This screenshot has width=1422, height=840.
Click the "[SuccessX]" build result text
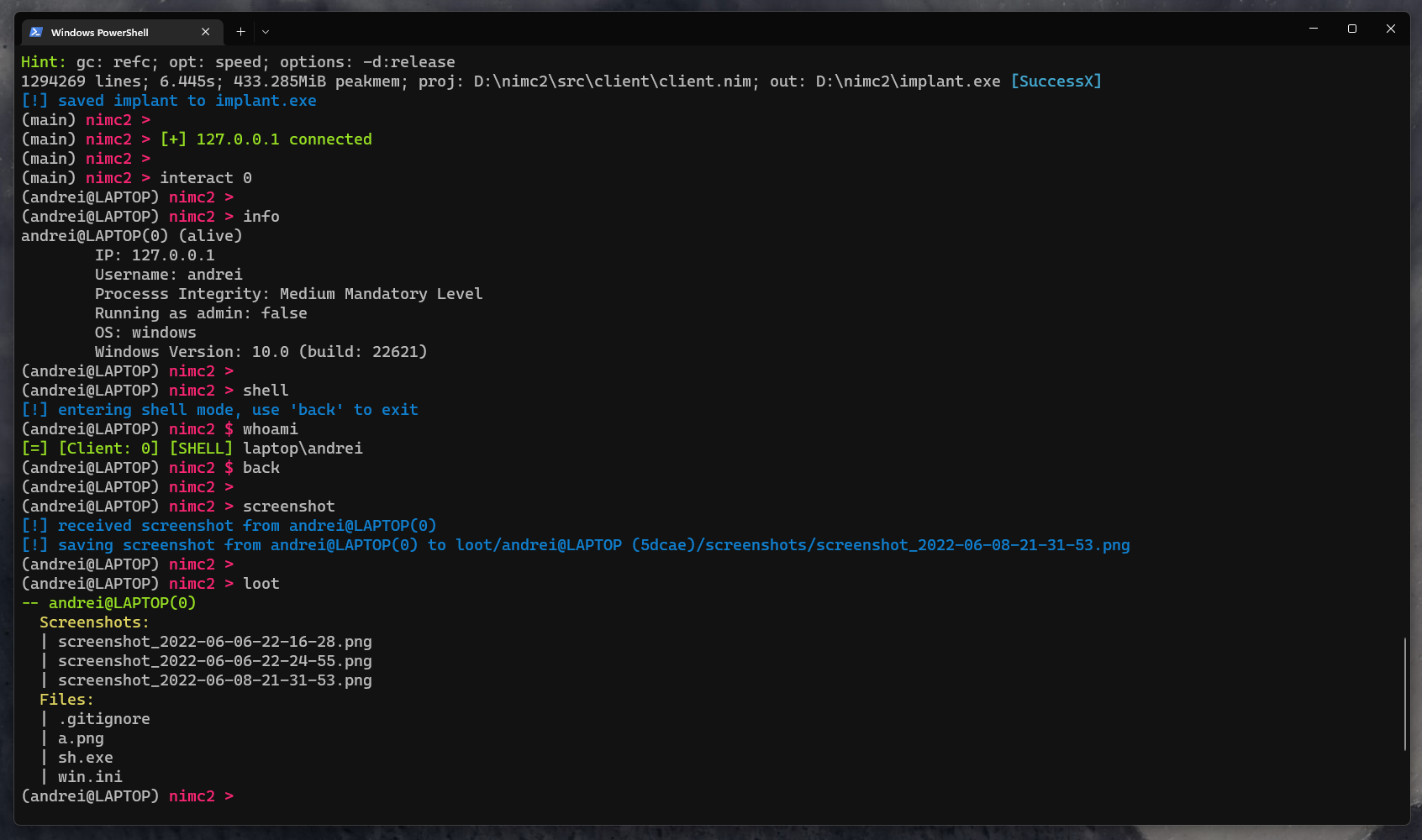(1056, 81)
